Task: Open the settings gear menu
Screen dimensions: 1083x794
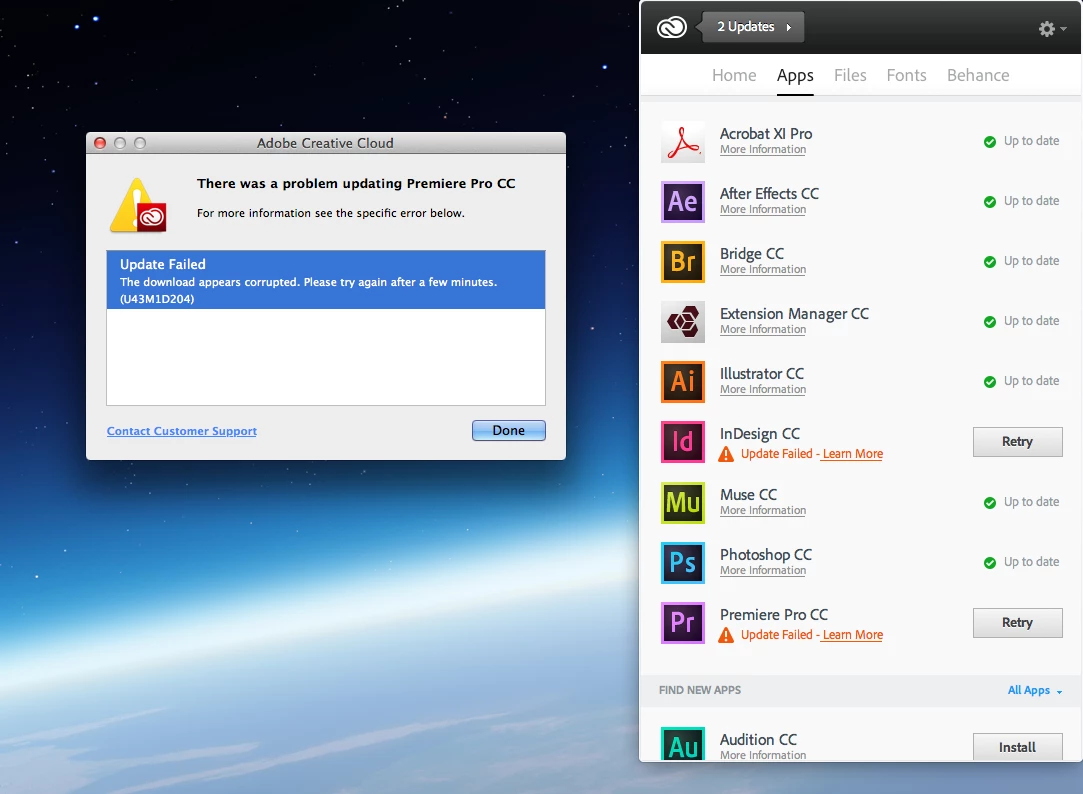Action: (1052, 28)
